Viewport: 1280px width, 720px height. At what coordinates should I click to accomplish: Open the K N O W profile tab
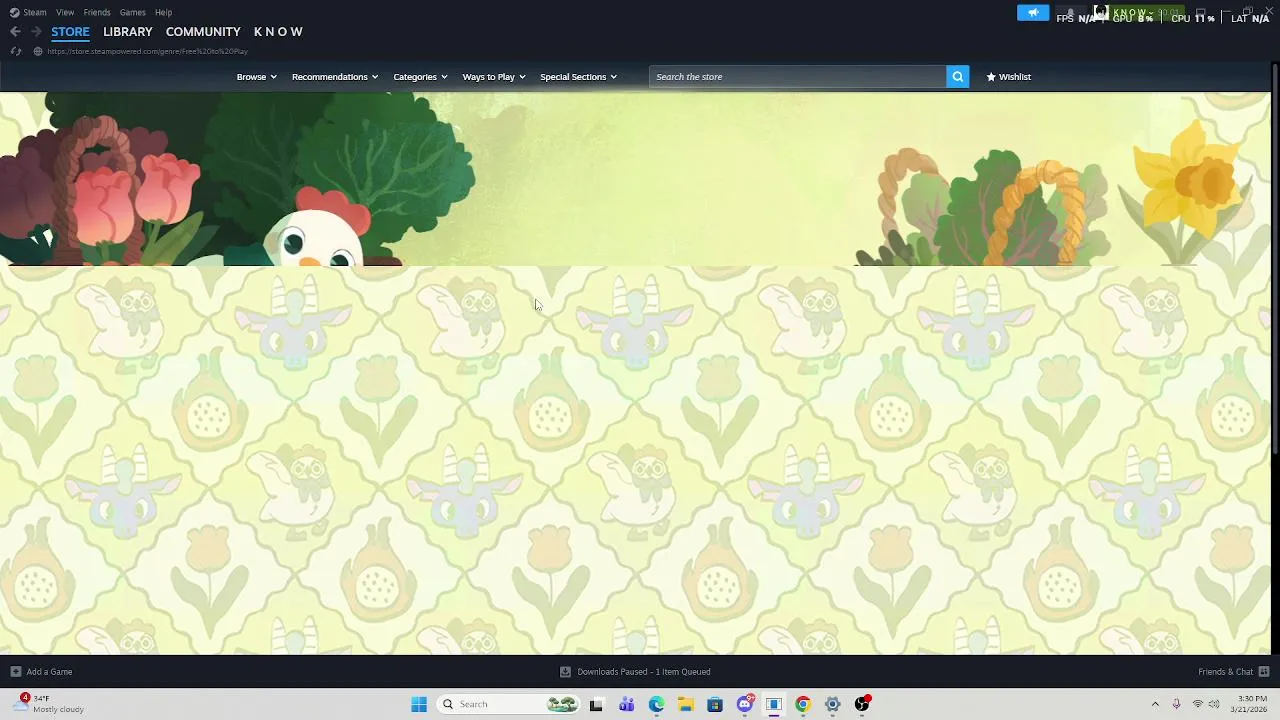pos(278,32)
